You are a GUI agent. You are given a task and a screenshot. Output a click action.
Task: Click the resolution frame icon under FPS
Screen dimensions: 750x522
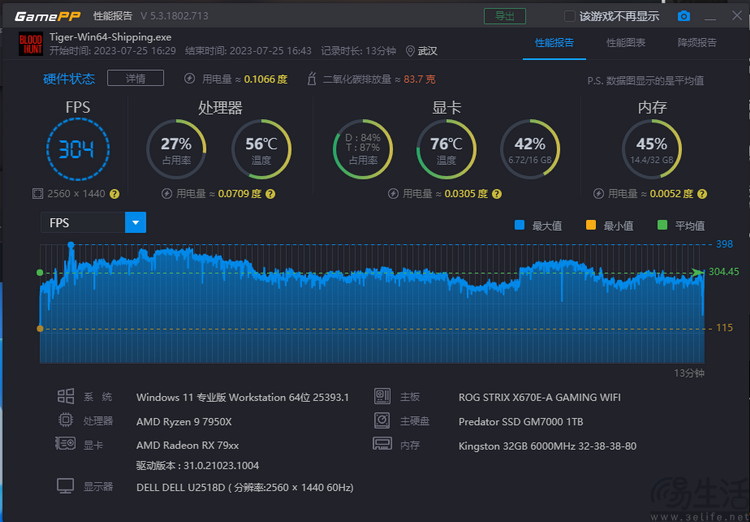coord(37,194)
